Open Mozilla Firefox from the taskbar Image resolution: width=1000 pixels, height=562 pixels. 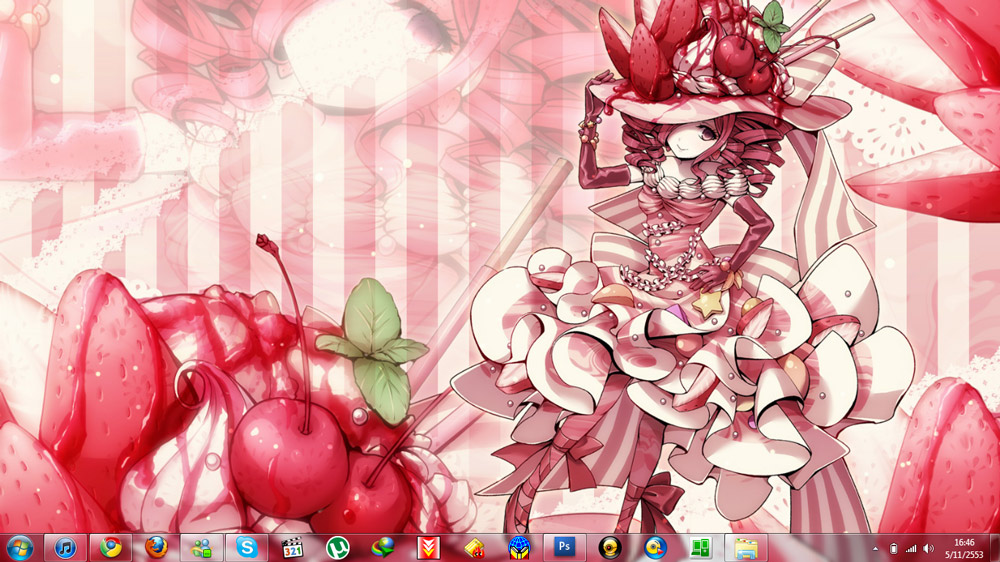coord(156,548)
